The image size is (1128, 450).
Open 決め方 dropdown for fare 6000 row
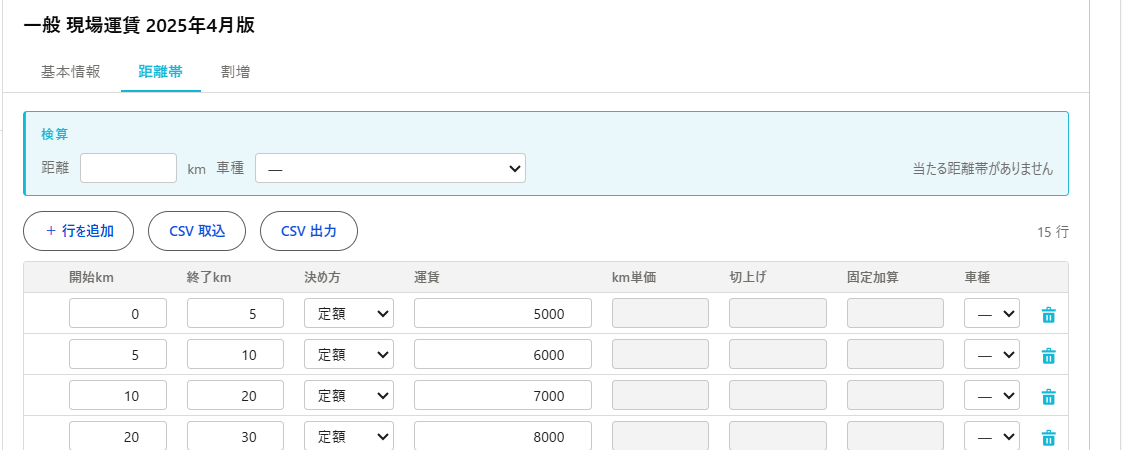[349, 354]
